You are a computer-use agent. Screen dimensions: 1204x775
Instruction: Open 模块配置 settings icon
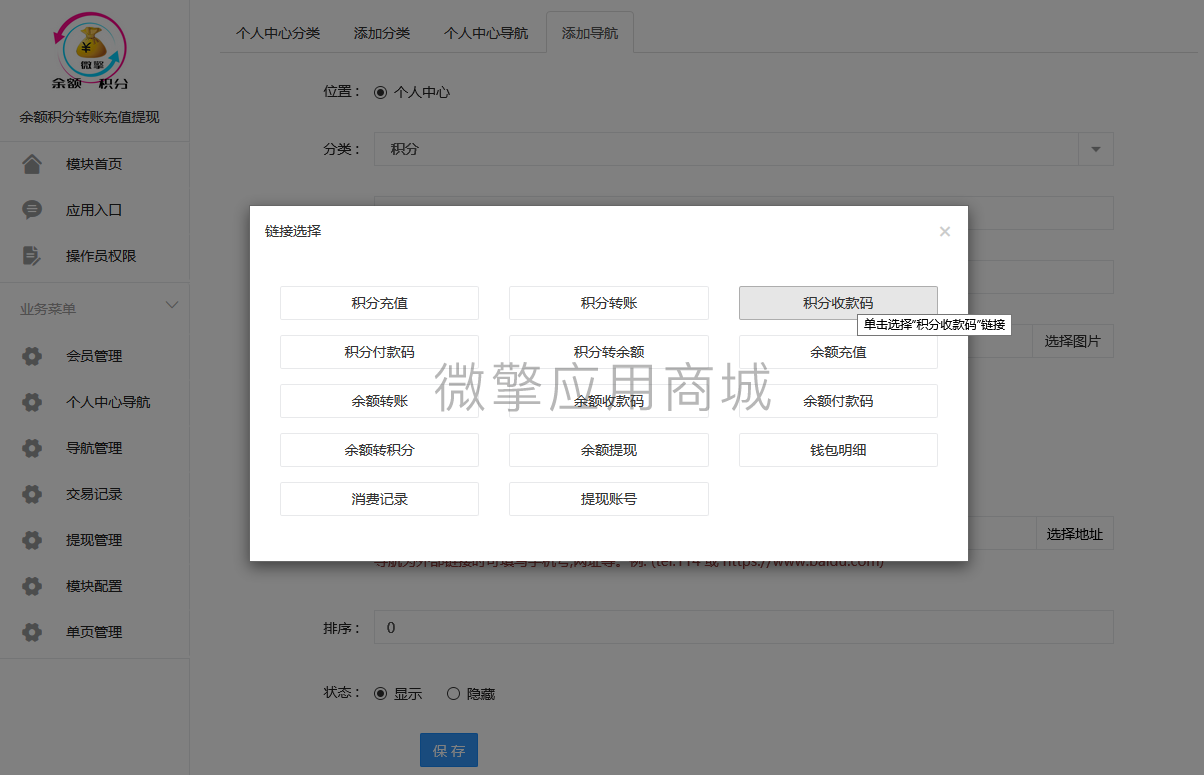tap(31, 585)
